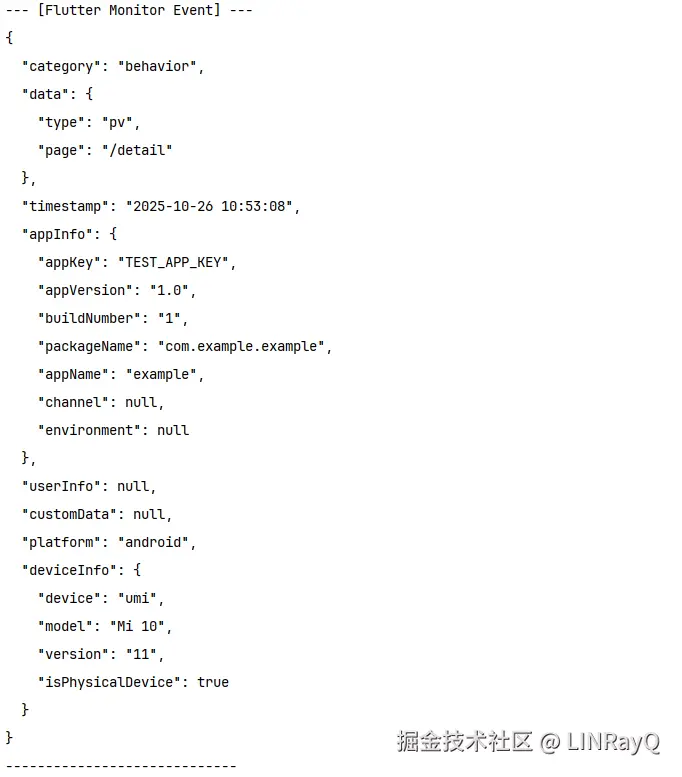Screen dimensions: 682x777
Task: Click the null value of "channel"
Action: pos(141,402)
